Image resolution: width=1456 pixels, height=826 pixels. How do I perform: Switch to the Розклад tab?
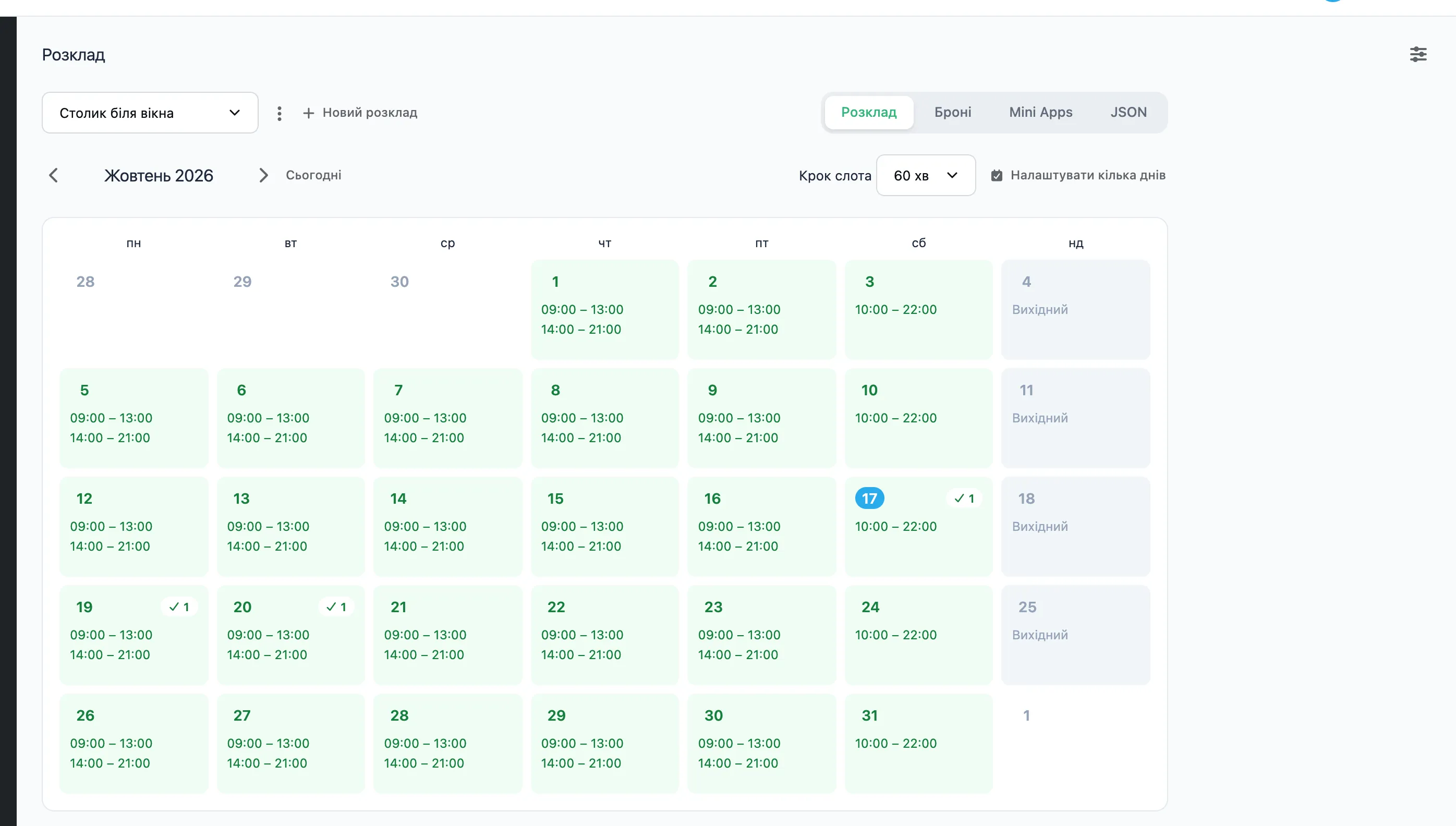868,112
